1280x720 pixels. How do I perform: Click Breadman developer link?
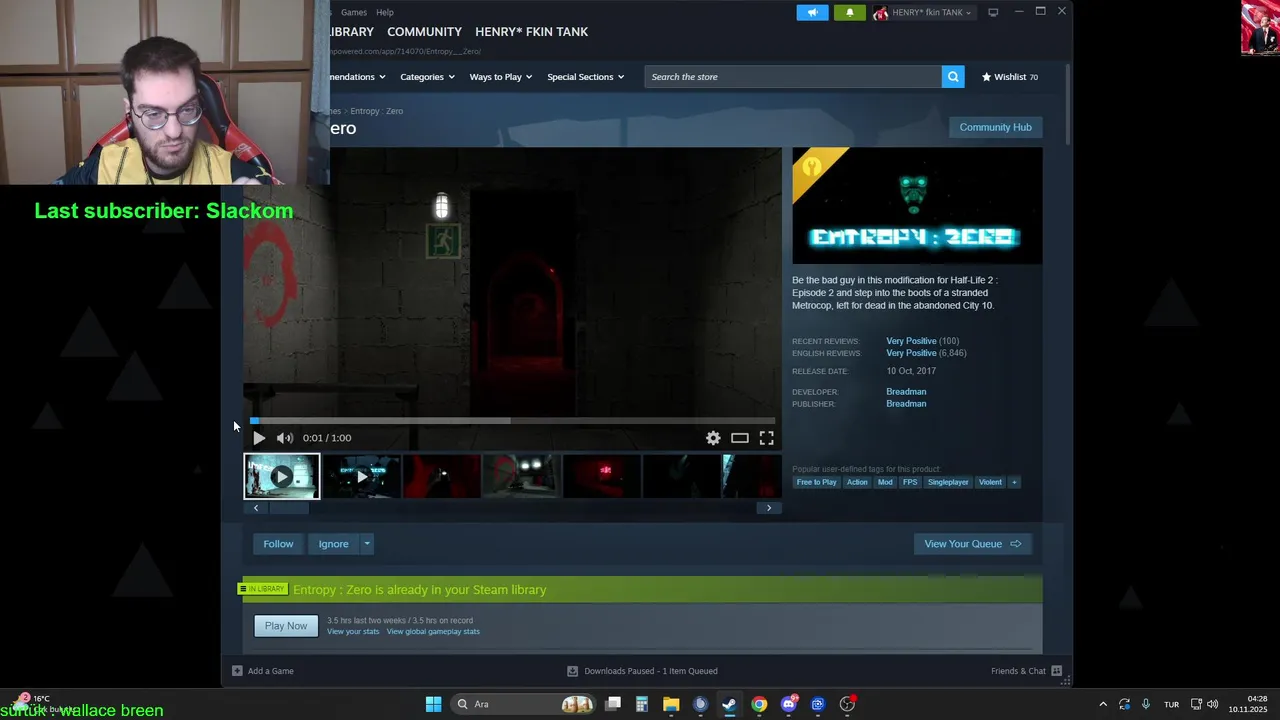coord(906,392)
